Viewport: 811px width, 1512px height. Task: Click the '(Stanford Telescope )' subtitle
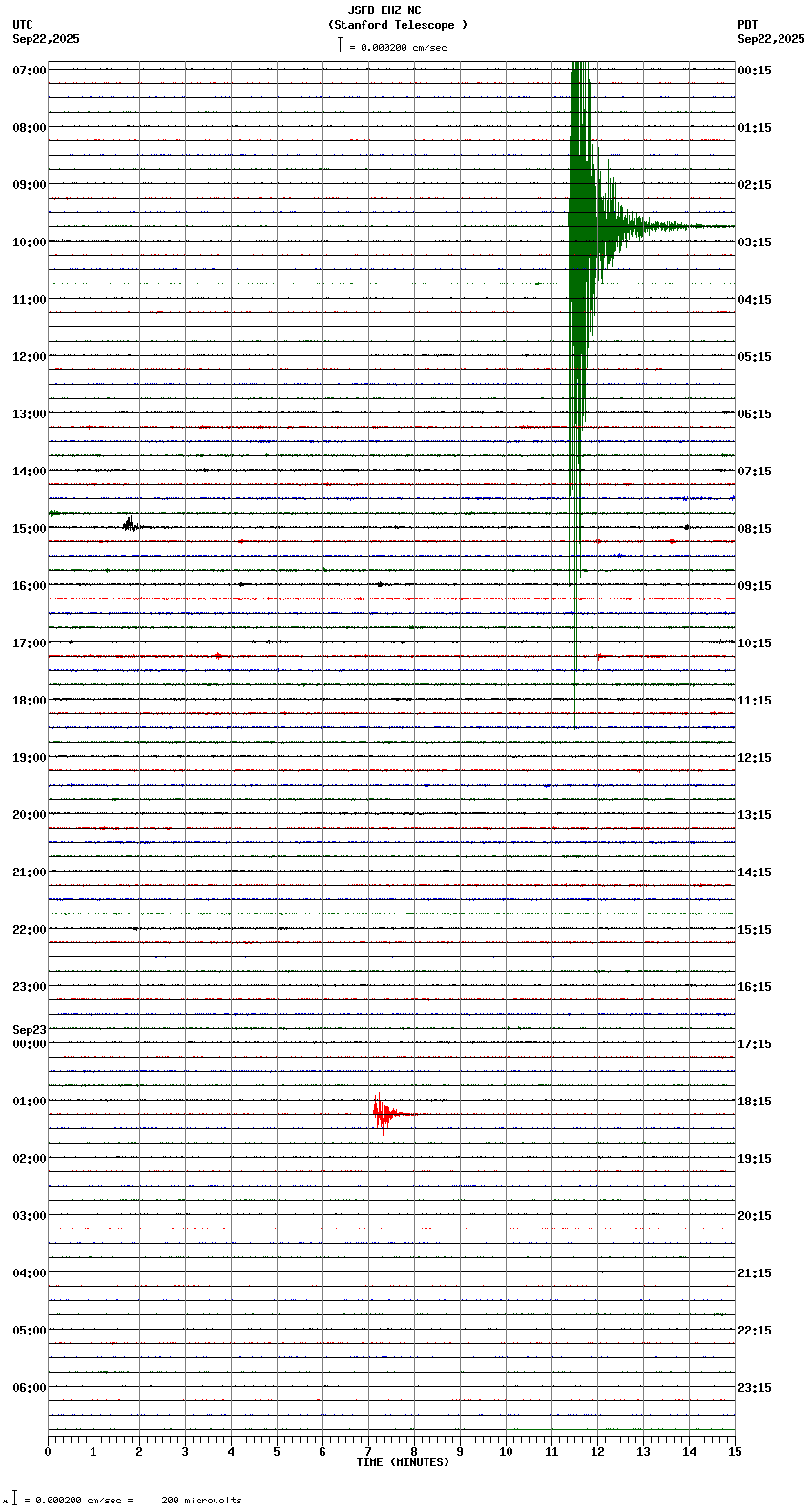398,25
